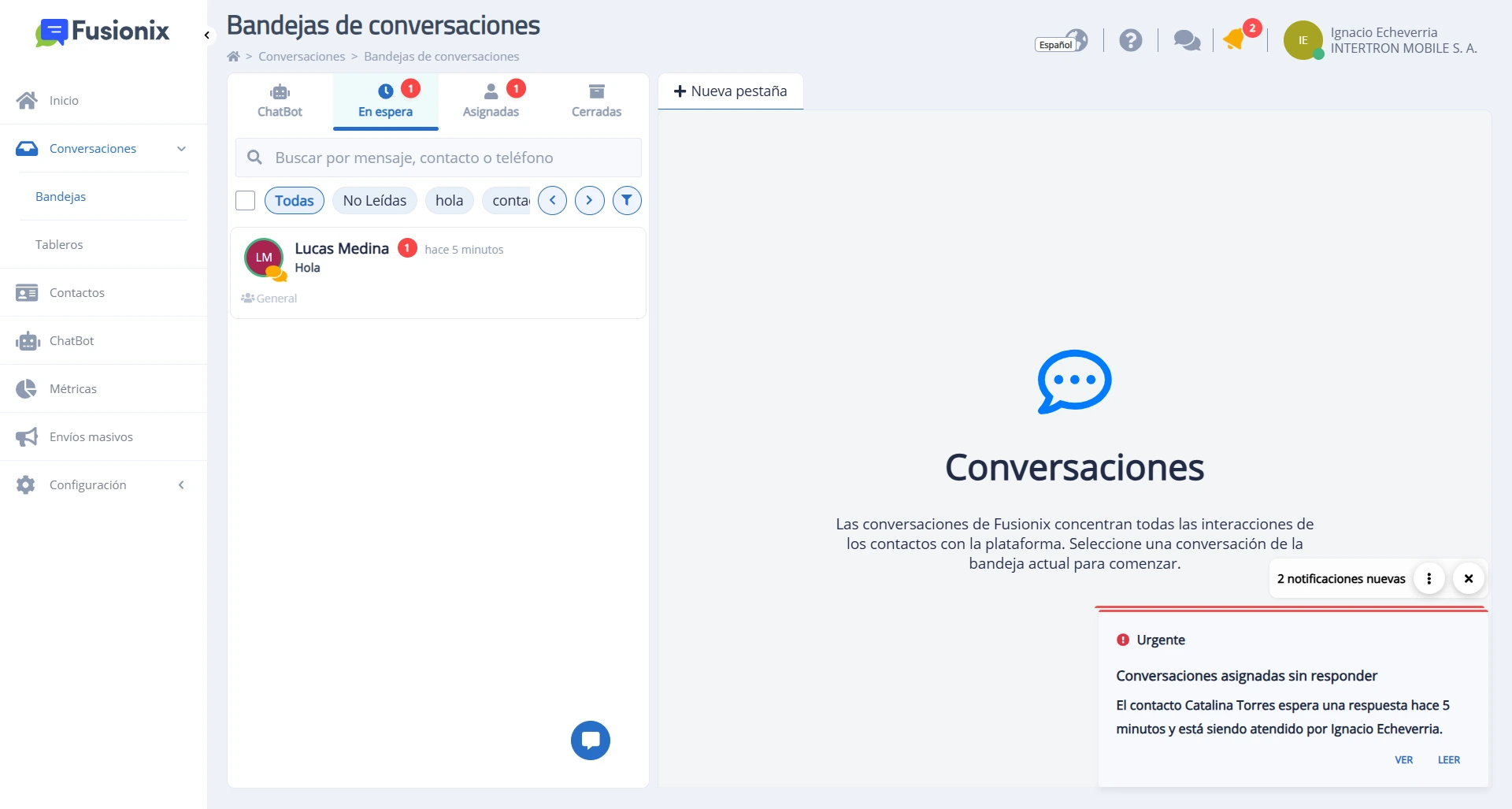1512x809 pixels.
Task: Dismiss the notifications popup with X
Action: (1469, 578)
